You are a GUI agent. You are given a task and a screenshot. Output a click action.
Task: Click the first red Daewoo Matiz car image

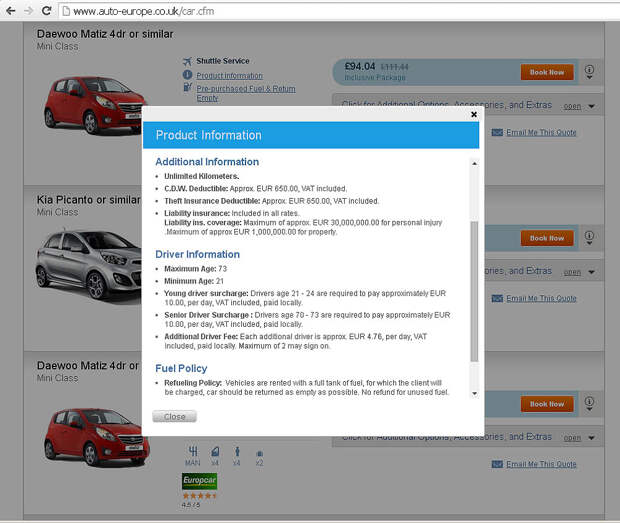click(93, 105)
